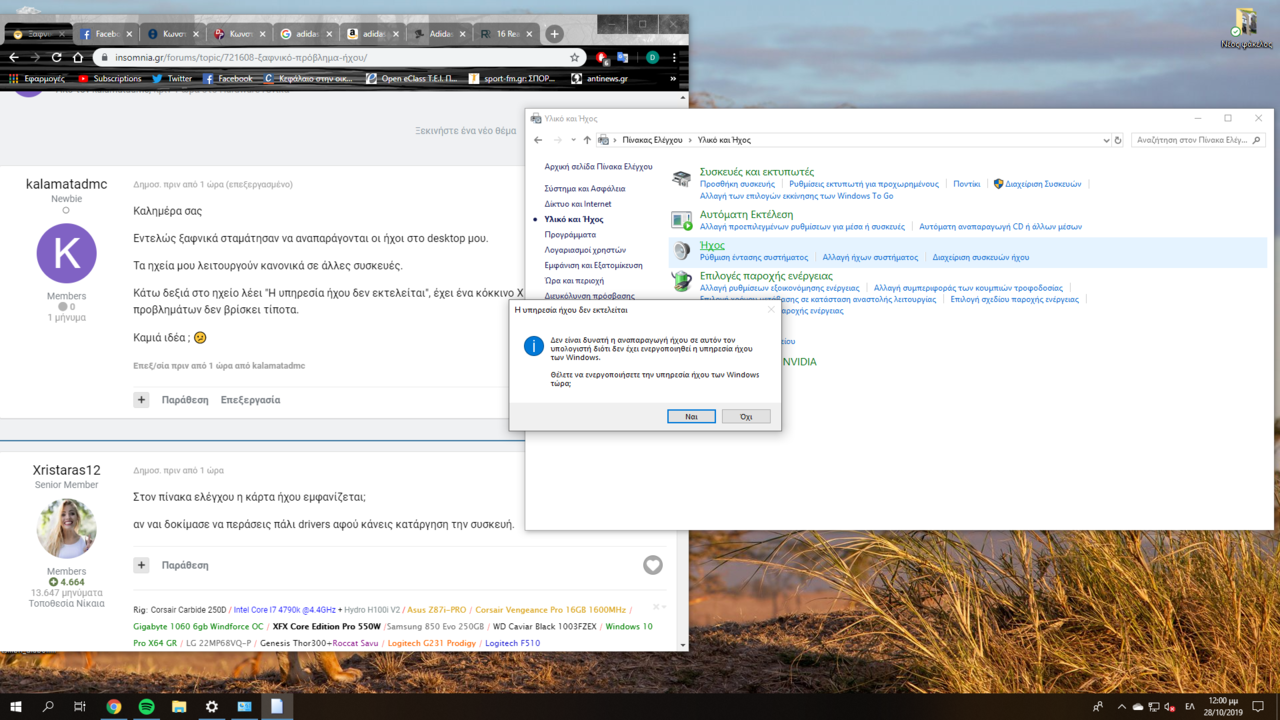
Task: Click the Αυτόματη Εκτέλεση icon
Action: (682, 220)
